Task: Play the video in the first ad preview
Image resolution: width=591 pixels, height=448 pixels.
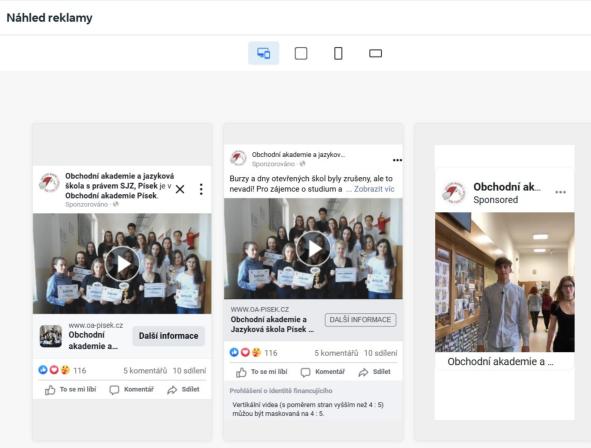Action: coord(122,264)
